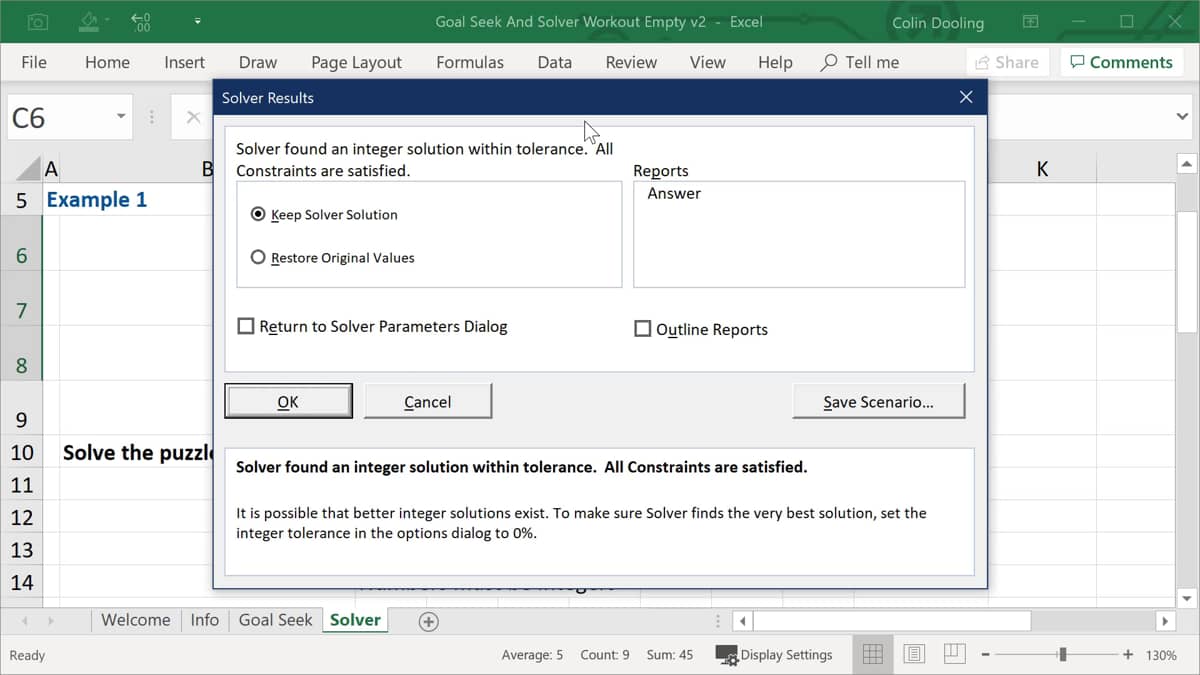Image resolution: width=1200 pixels, height=675 pixels.
Task: Click the Select All corner triangle
Action: 30,169
